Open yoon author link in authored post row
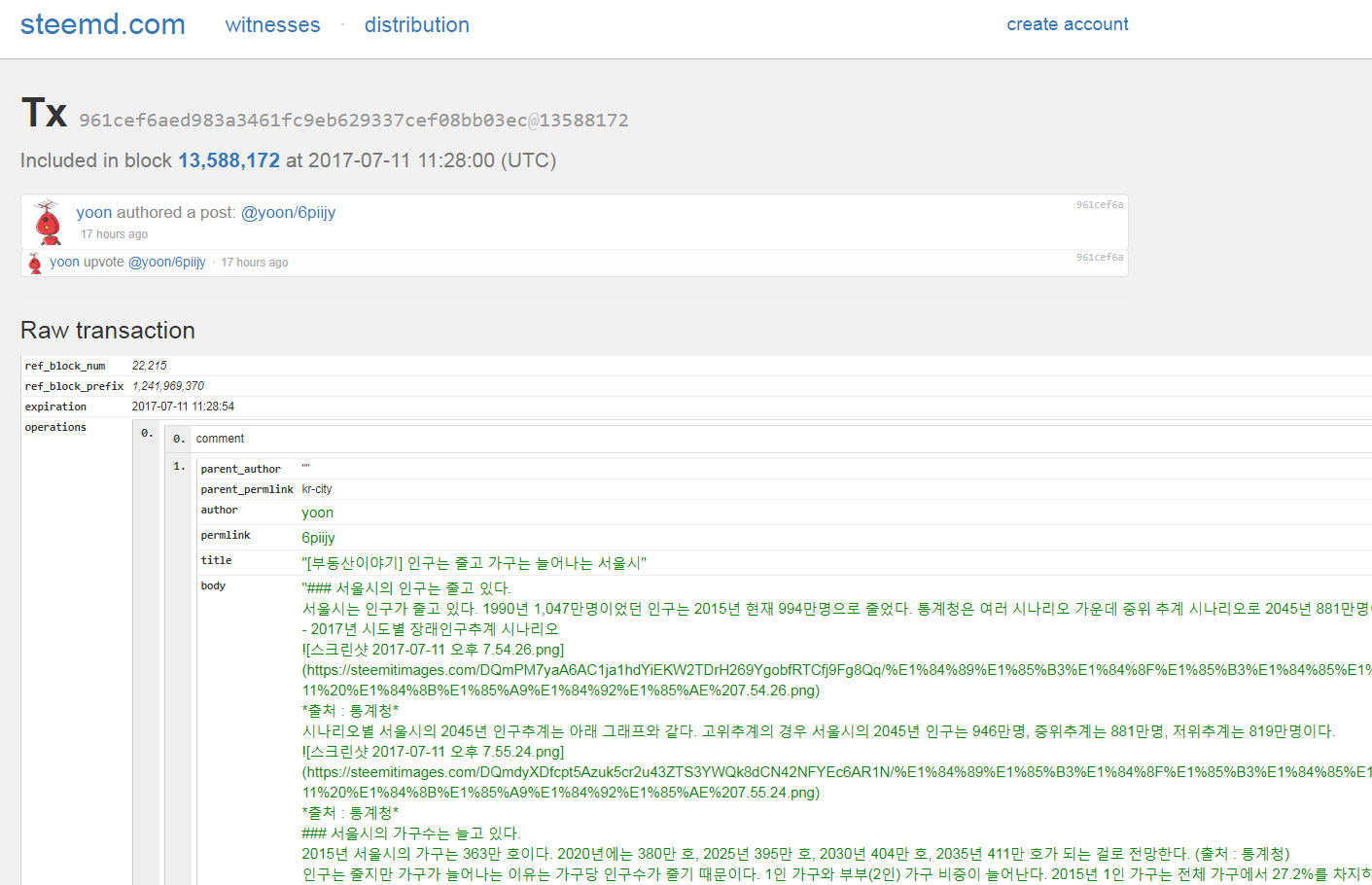The height and width of the screenshot is (885, 1372). pos(93,212)
